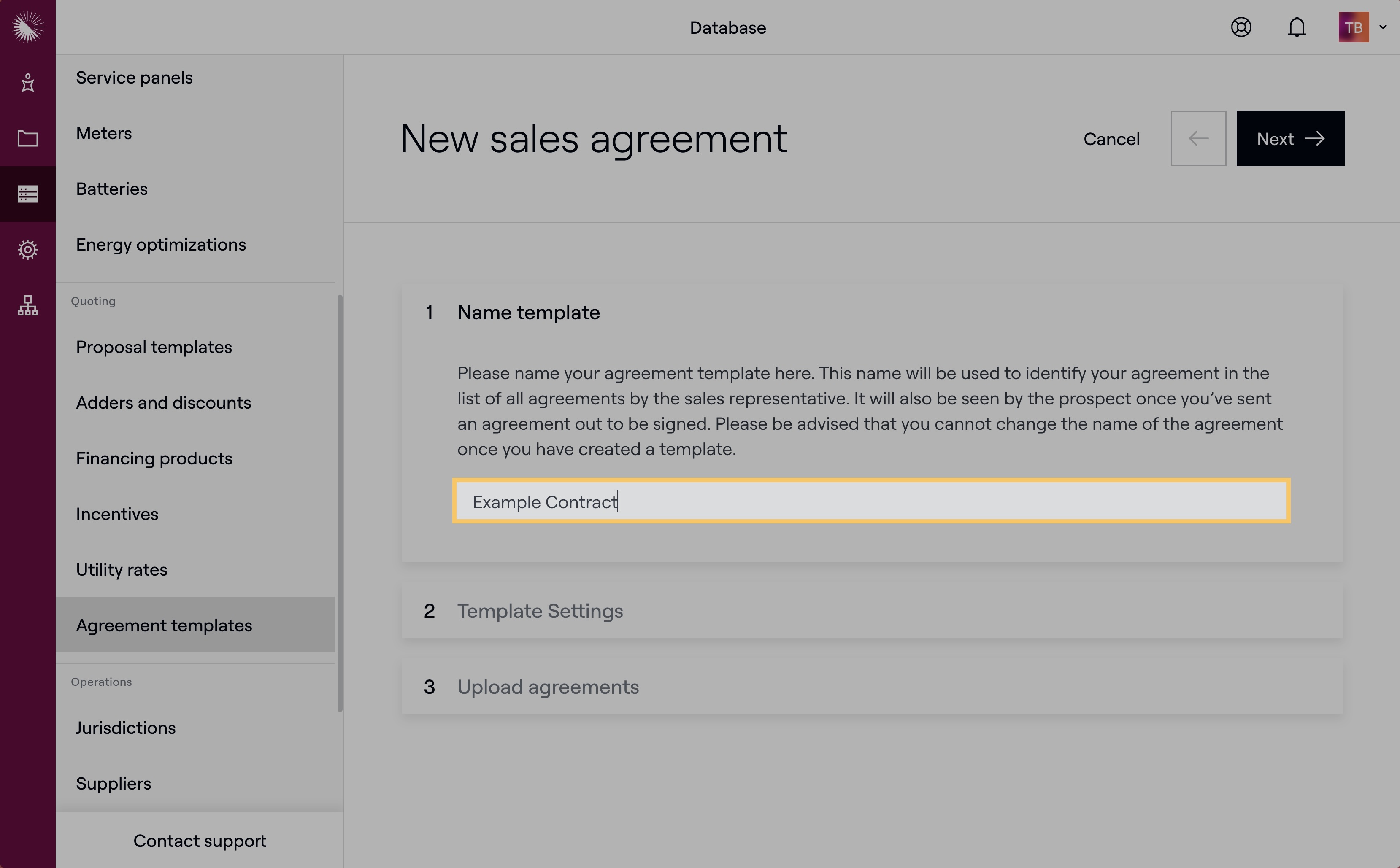Open Proposal templates in sidebar
Screen dimensions: 1400x868
pos(154,347)
